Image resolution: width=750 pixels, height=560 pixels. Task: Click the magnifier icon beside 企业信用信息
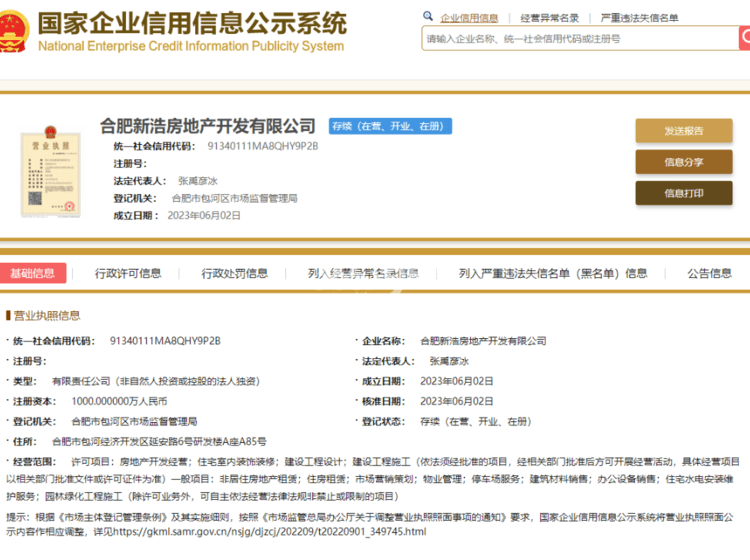click(x=428, y=17)
